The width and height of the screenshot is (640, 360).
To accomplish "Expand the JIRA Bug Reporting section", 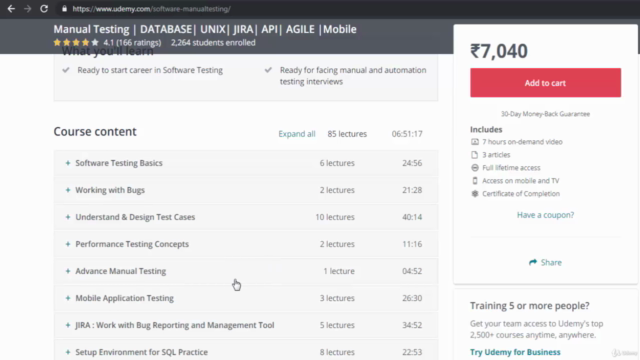I will 246,325.
